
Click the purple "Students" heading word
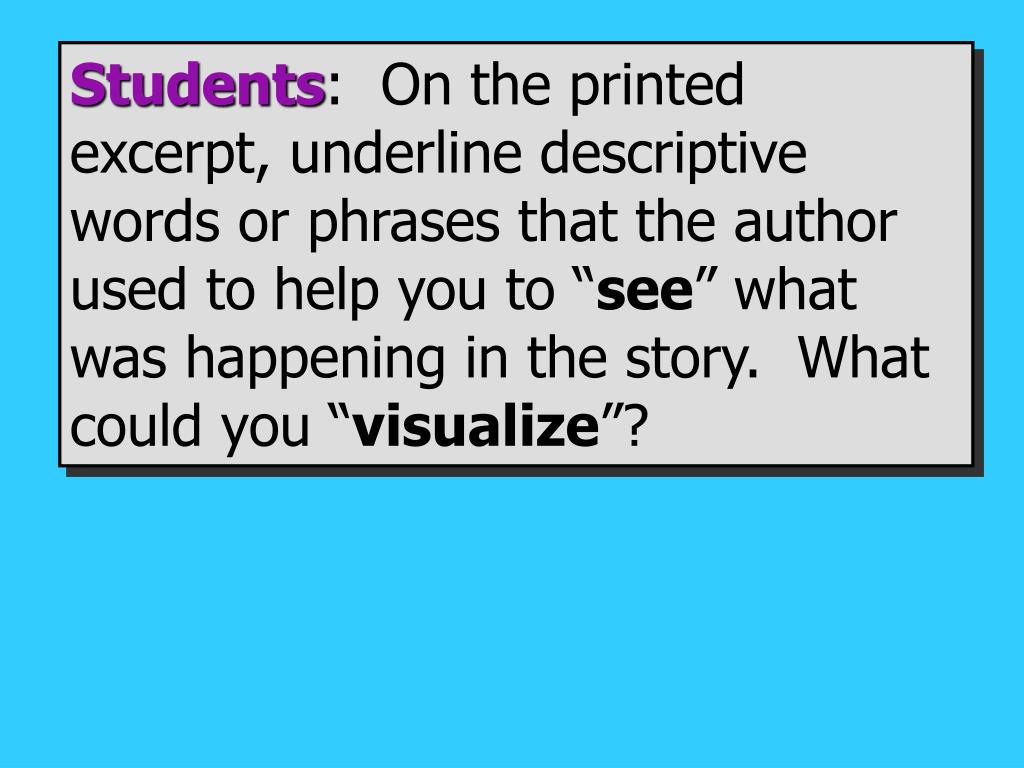tap(198, 86)
